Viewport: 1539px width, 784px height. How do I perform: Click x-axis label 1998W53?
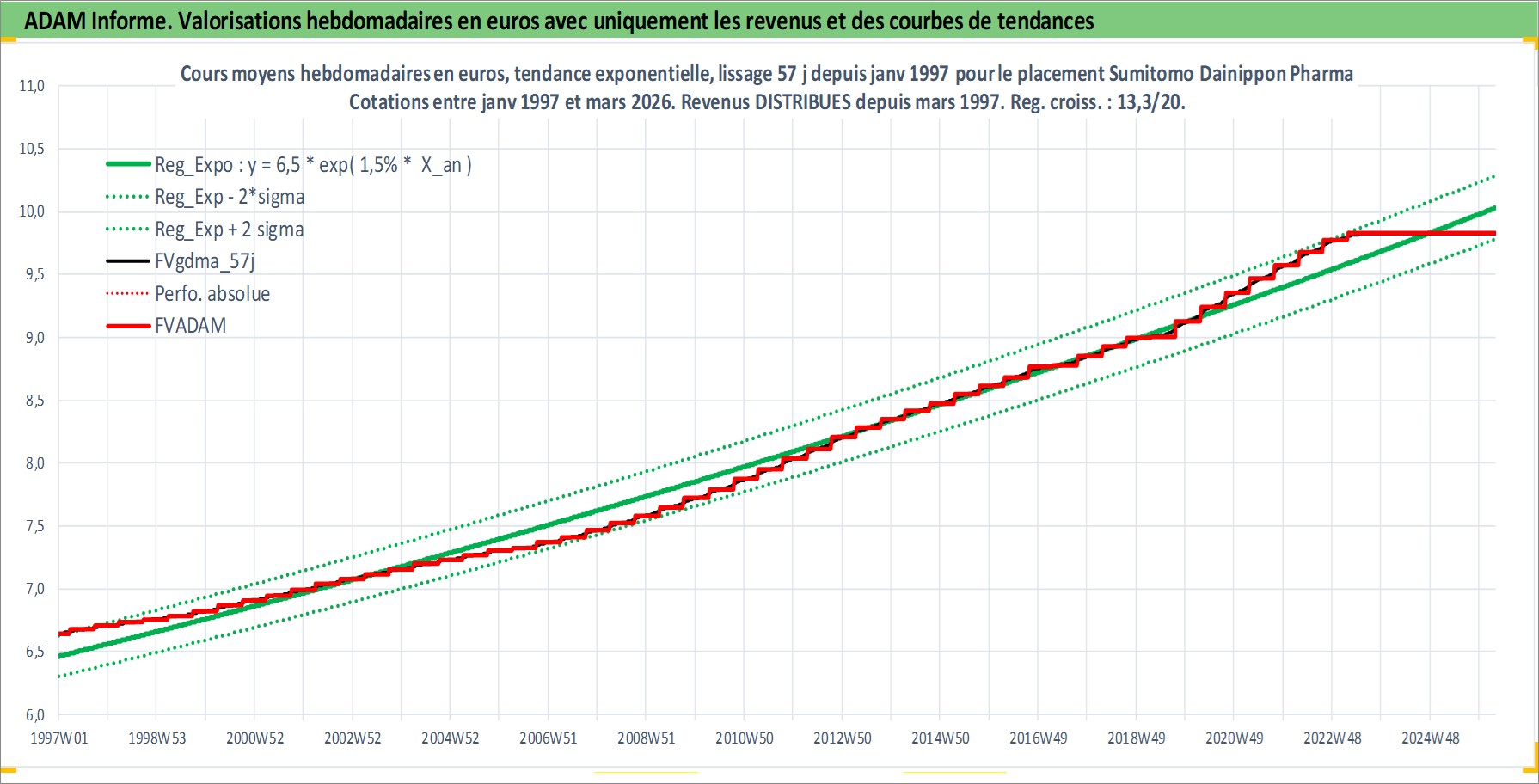tap(156, 738)
